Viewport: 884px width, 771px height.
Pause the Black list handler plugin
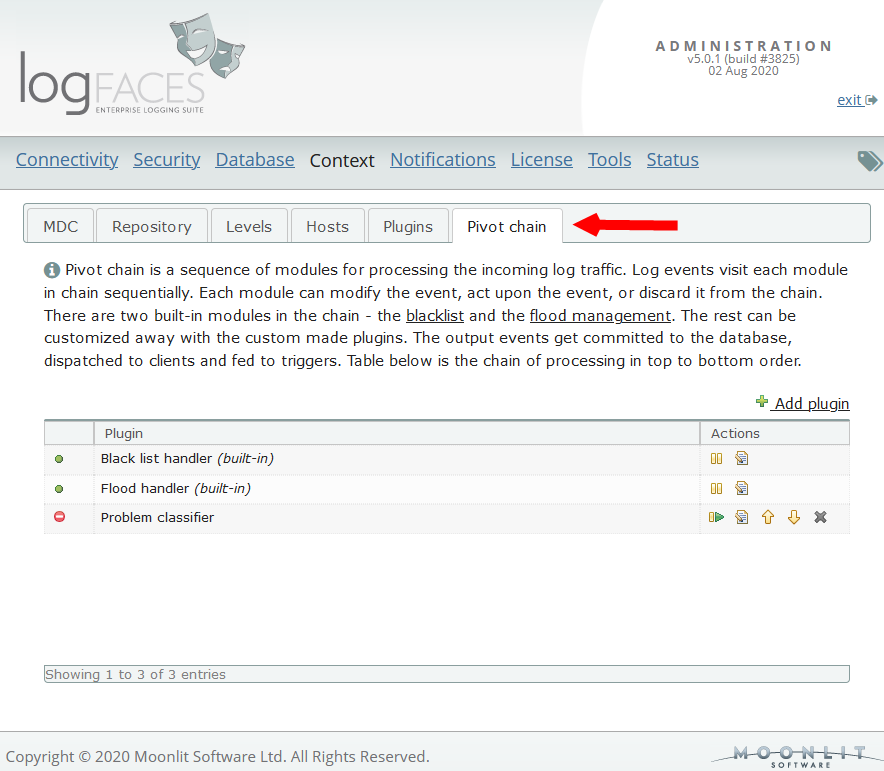point(716,459)
